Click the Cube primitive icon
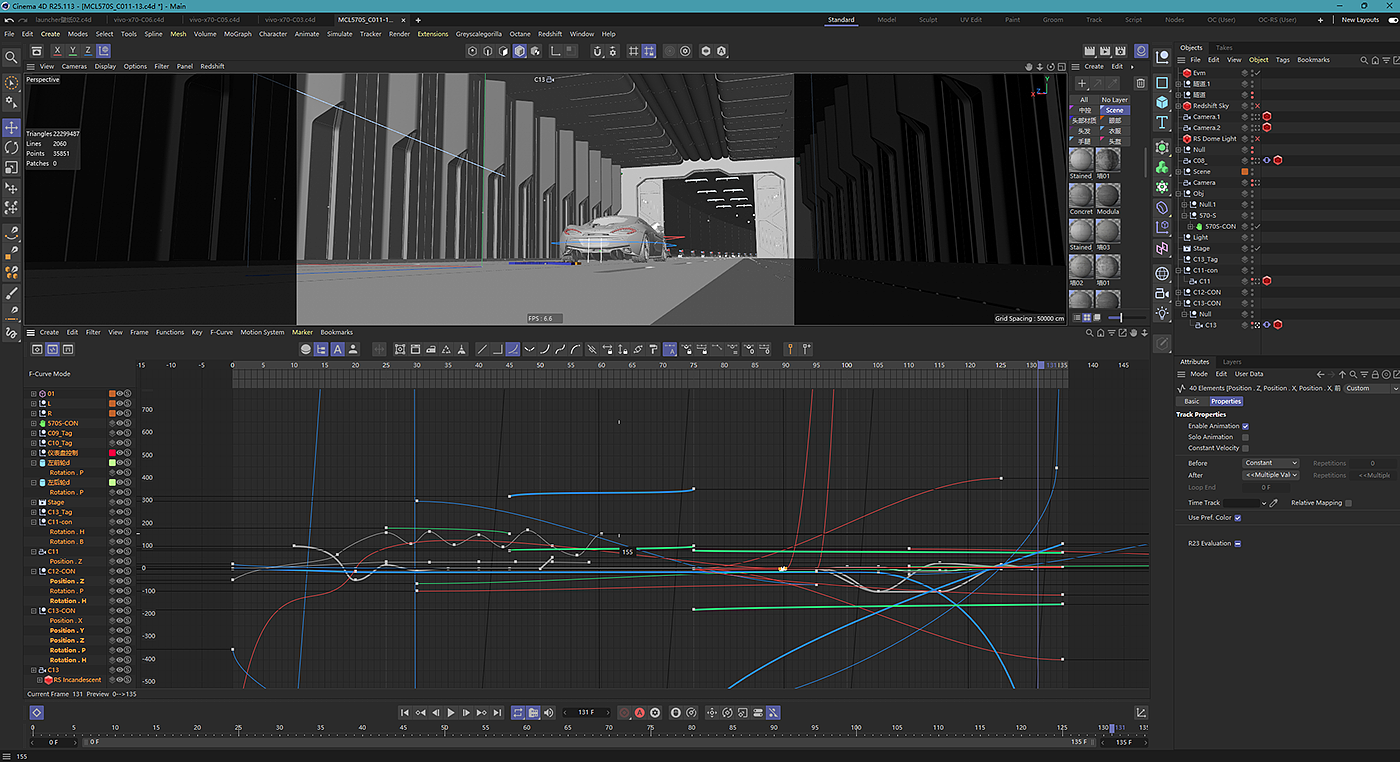The height and width of the screenshot is (762, 1400). [1162, 102]
